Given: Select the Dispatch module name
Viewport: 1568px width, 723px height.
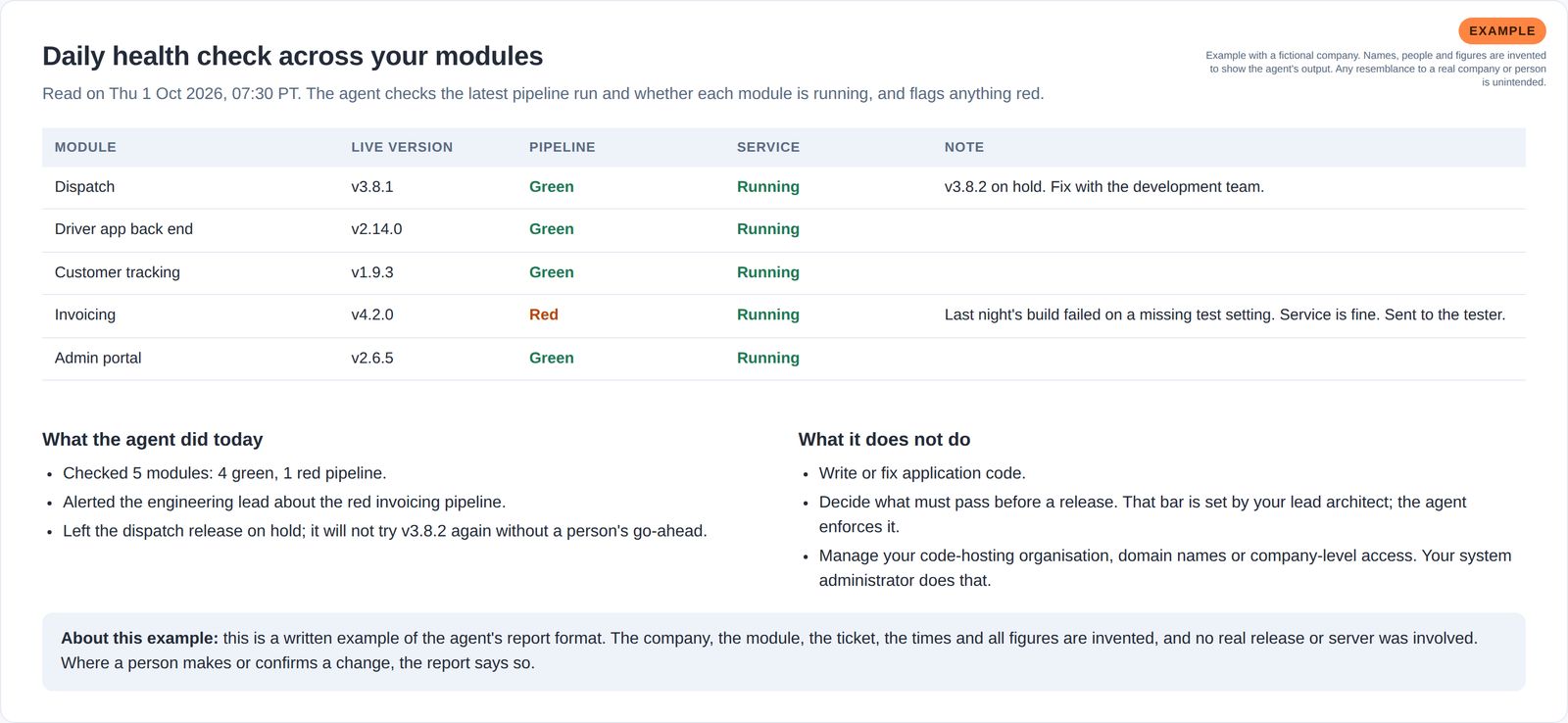Looking at the screenshot, I should 84,187.
